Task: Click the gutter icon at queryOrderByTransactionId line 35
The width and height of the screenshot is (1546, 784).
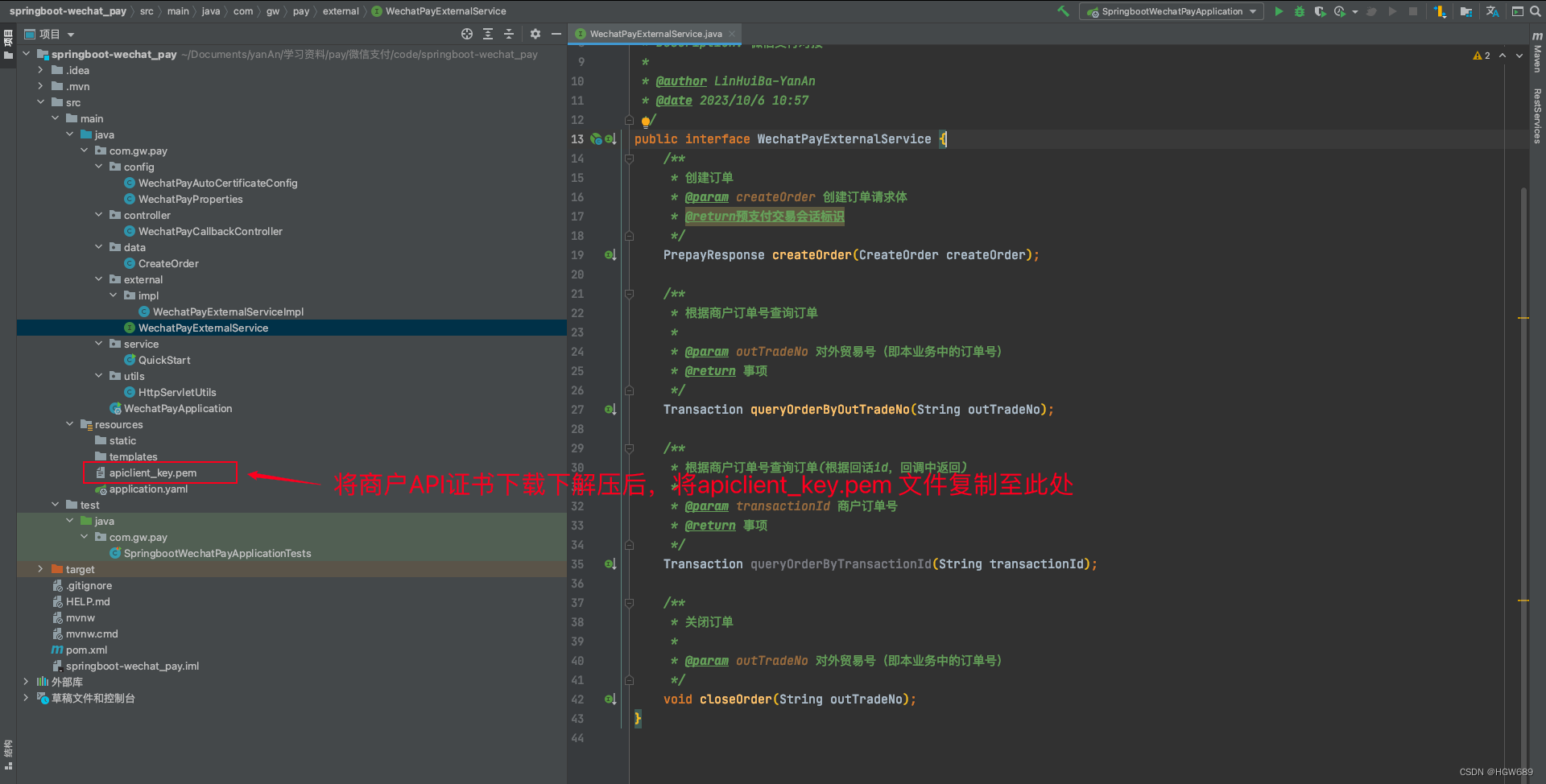Action: [610, 564]
